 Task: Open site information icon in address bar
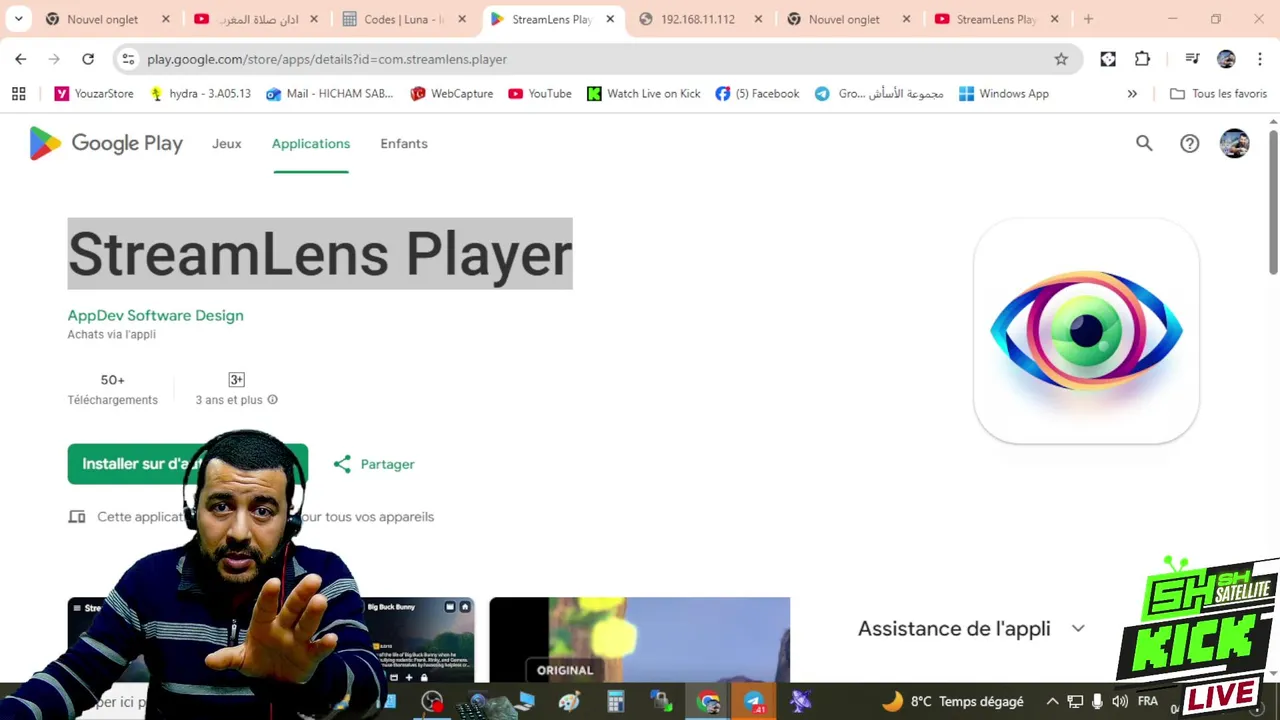pyautogui.click(x=128, y=59)
